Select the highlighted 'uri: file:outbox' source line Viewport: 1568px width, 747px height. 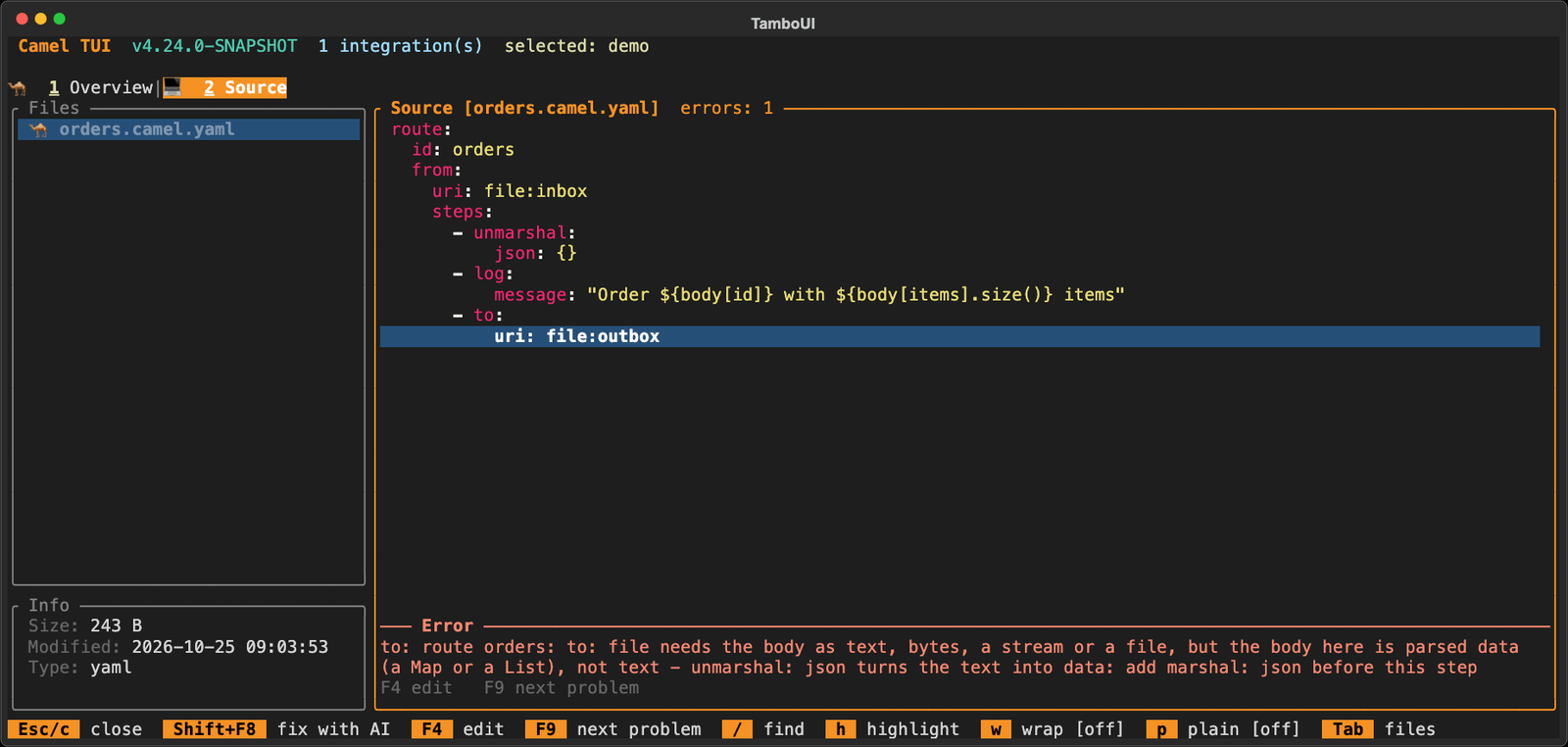tap(959, 336)
